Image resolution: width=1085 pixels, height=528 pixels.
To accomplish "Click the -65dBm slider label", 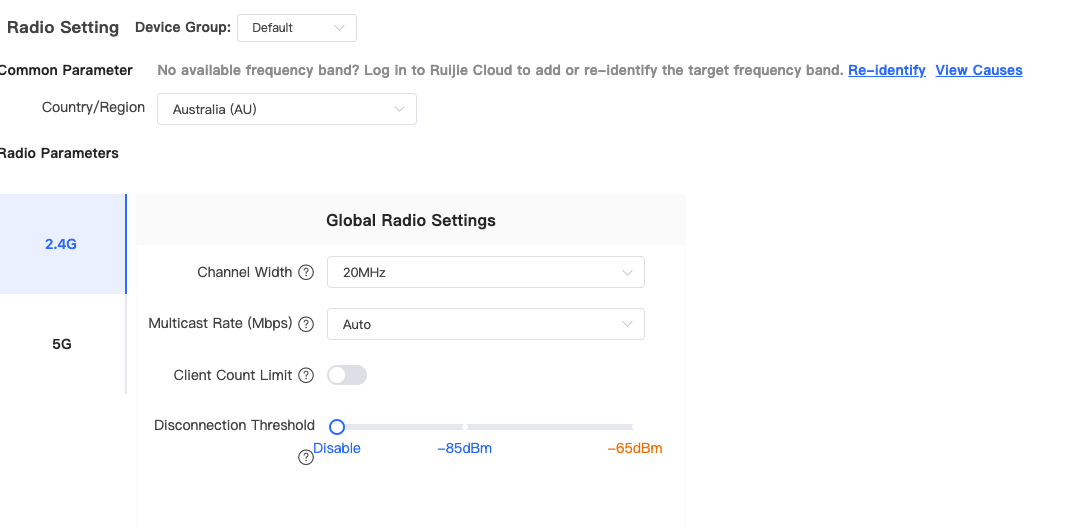I will coord(635,448).
